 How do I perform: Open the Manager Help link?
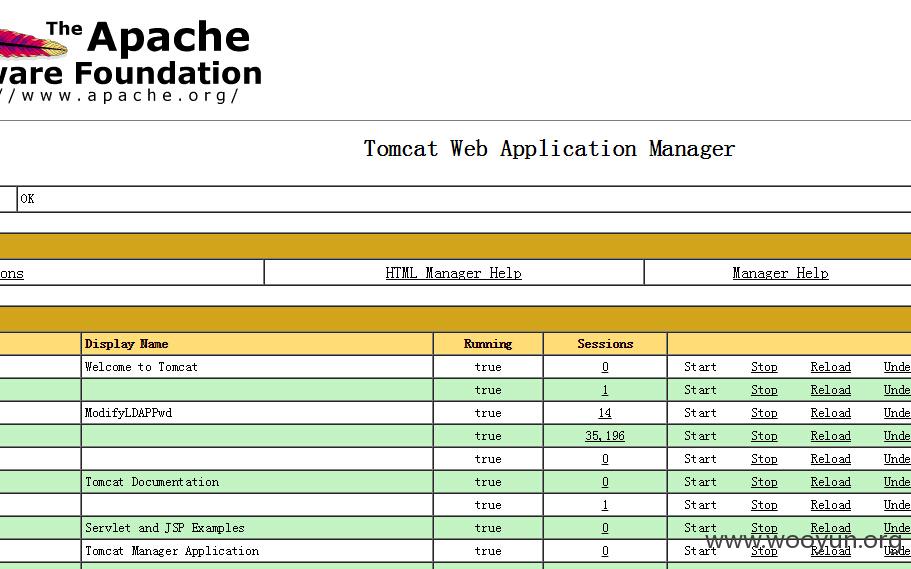pos(780,273)
